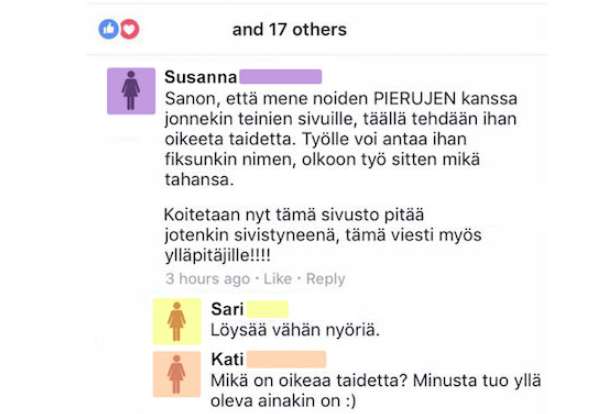Click the name Susanna on the comment

pos(201,77)
